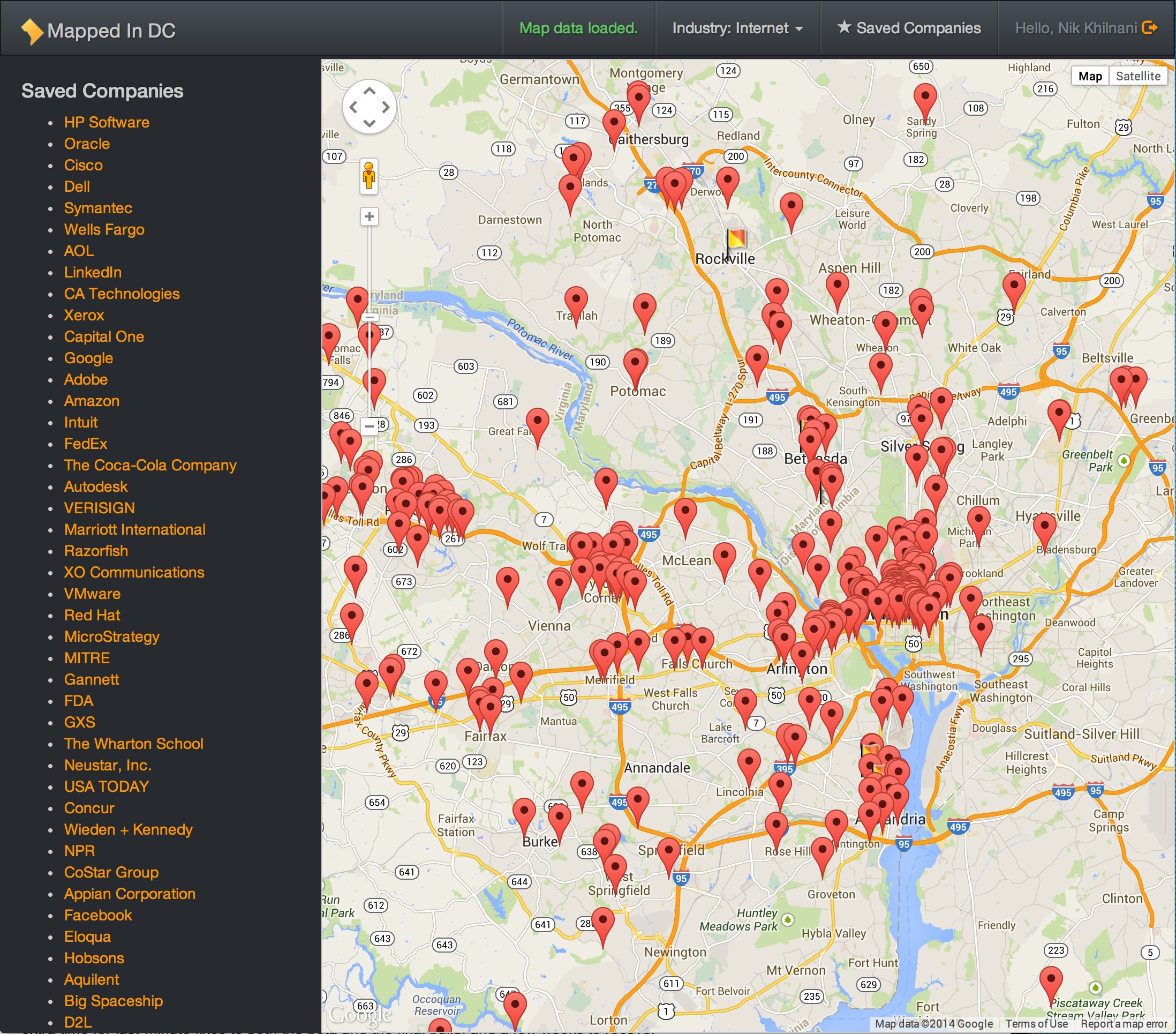Pan map up with top arrow
The image size is (1176, 1034).
point(370,91)
